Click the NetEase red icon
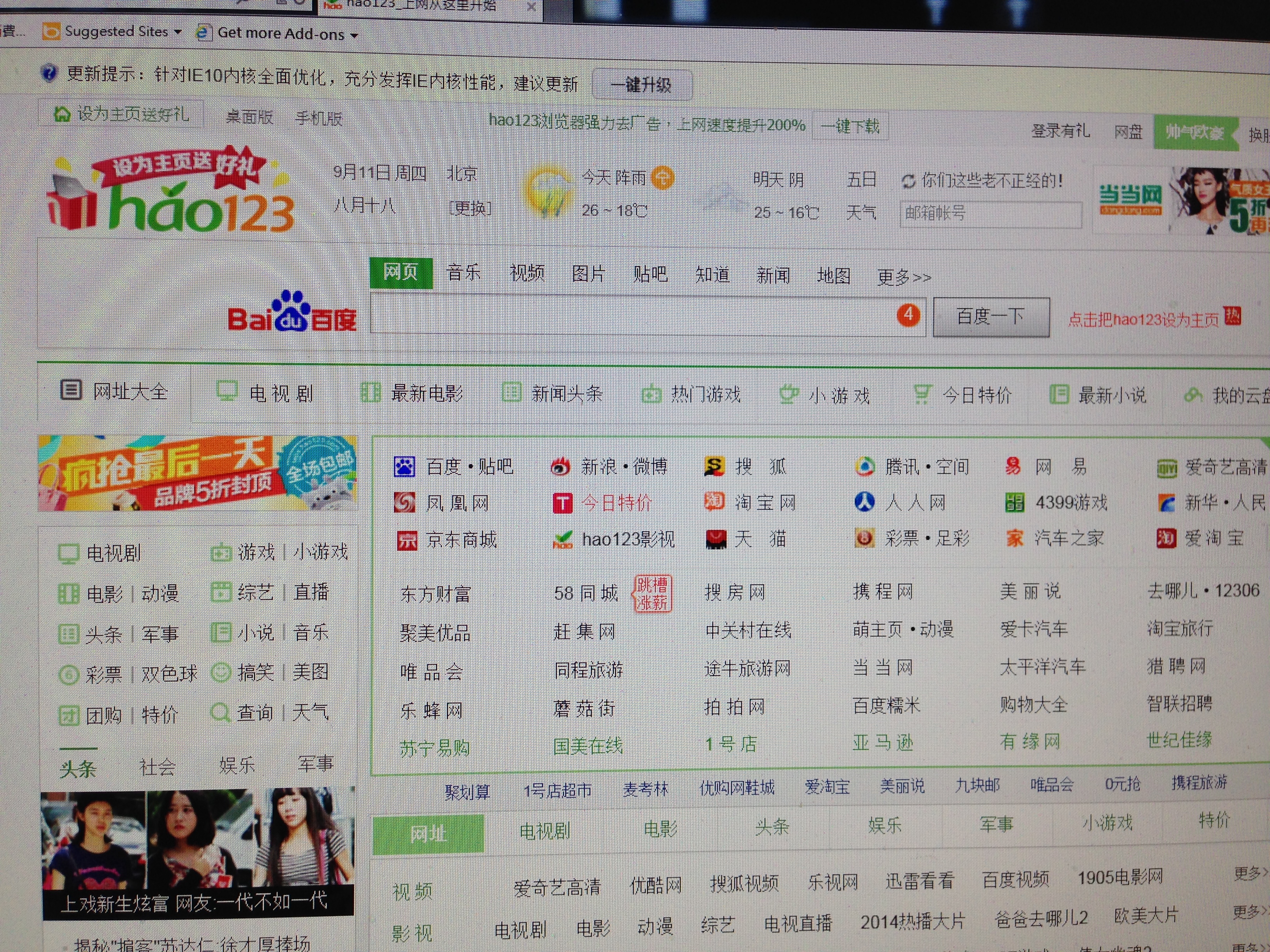 click(1013, 466)
